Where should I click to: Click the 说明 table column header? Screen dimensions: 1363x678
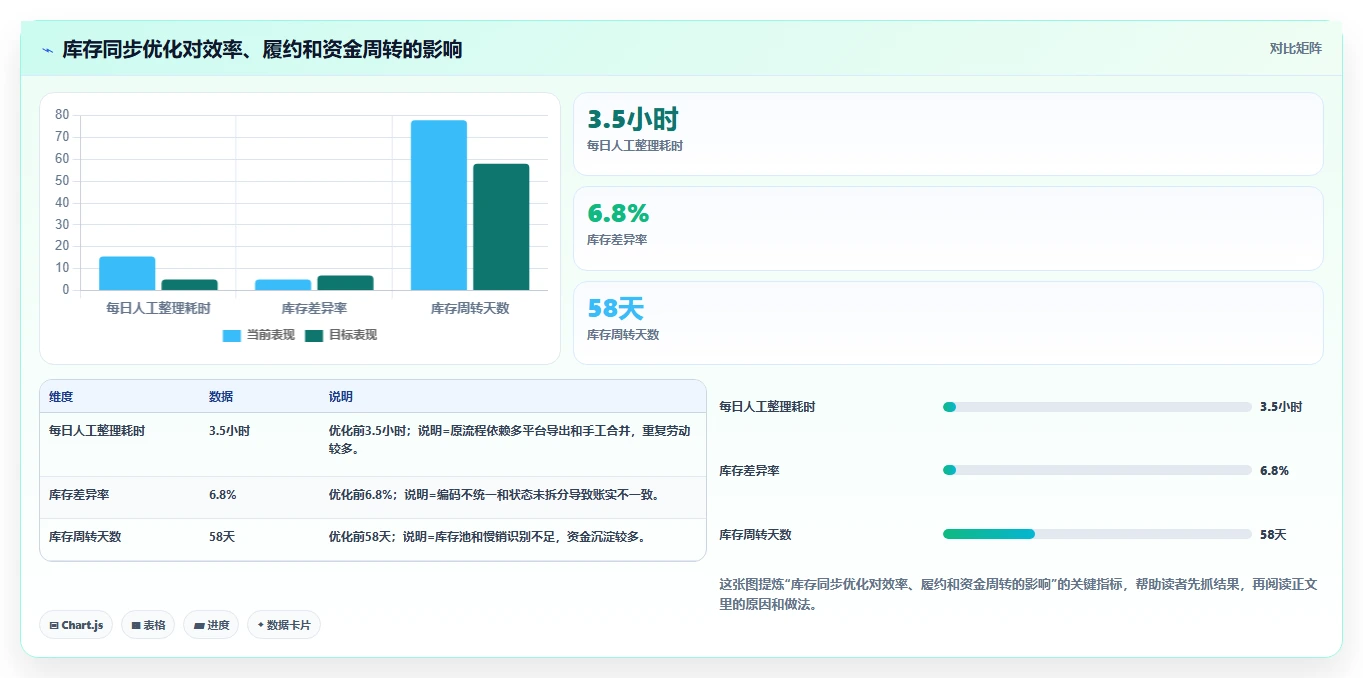(341, 397)
